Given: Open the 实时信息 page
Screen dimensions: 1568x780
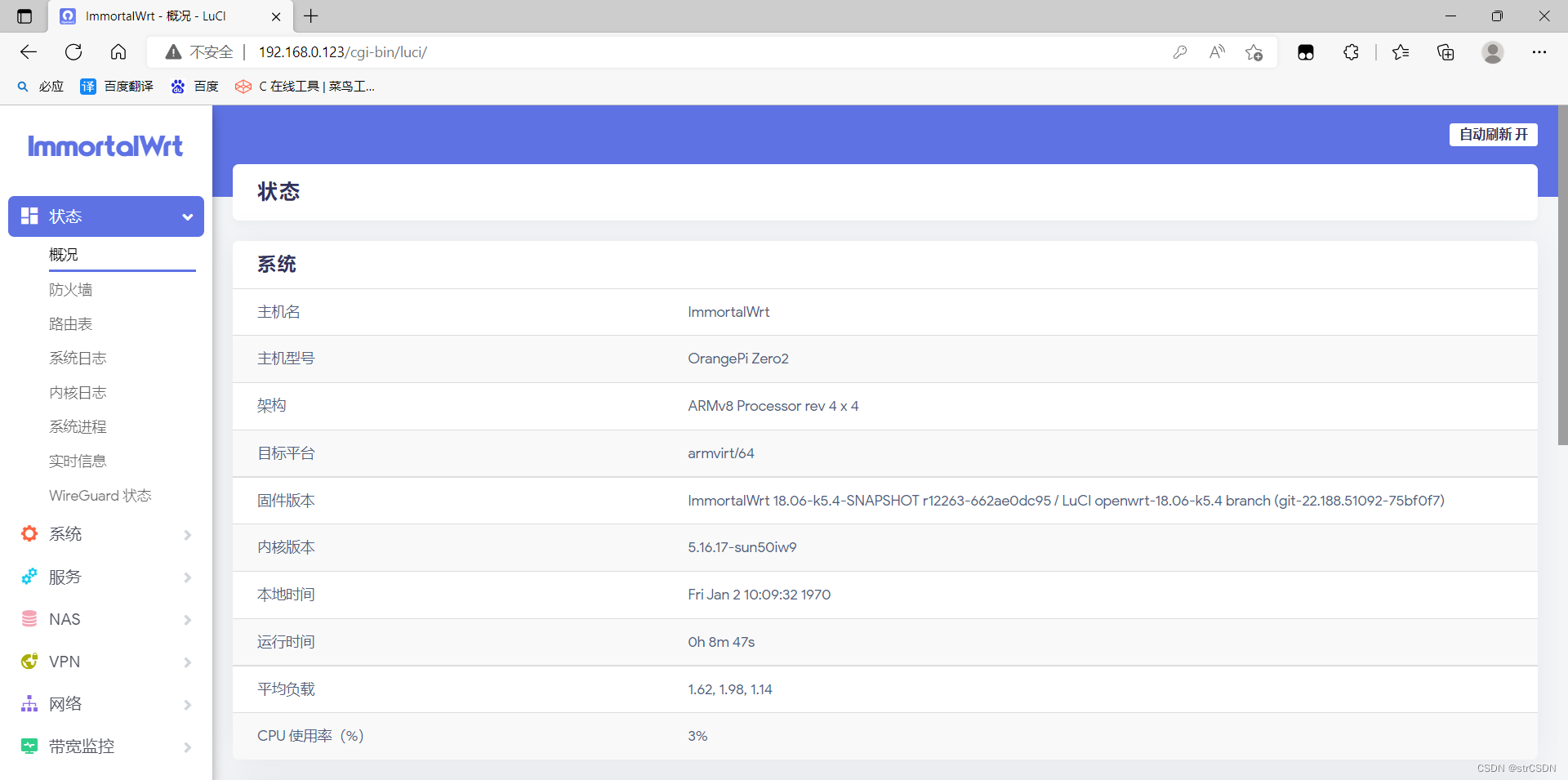Looking at the screenshot, I should [x=78, y=461].
